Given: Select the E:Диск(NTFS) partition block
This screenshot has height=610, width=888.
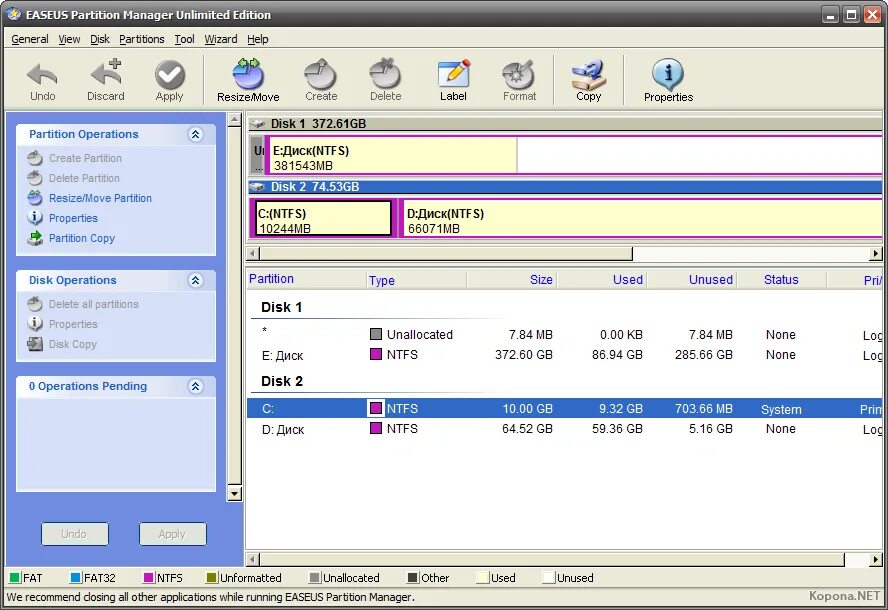Looking at the screenshot, I should [573, 155].
